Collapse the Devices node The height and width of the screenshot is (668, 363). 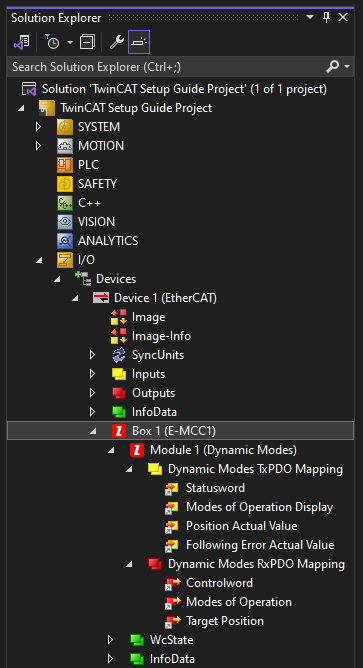(57, 279)
